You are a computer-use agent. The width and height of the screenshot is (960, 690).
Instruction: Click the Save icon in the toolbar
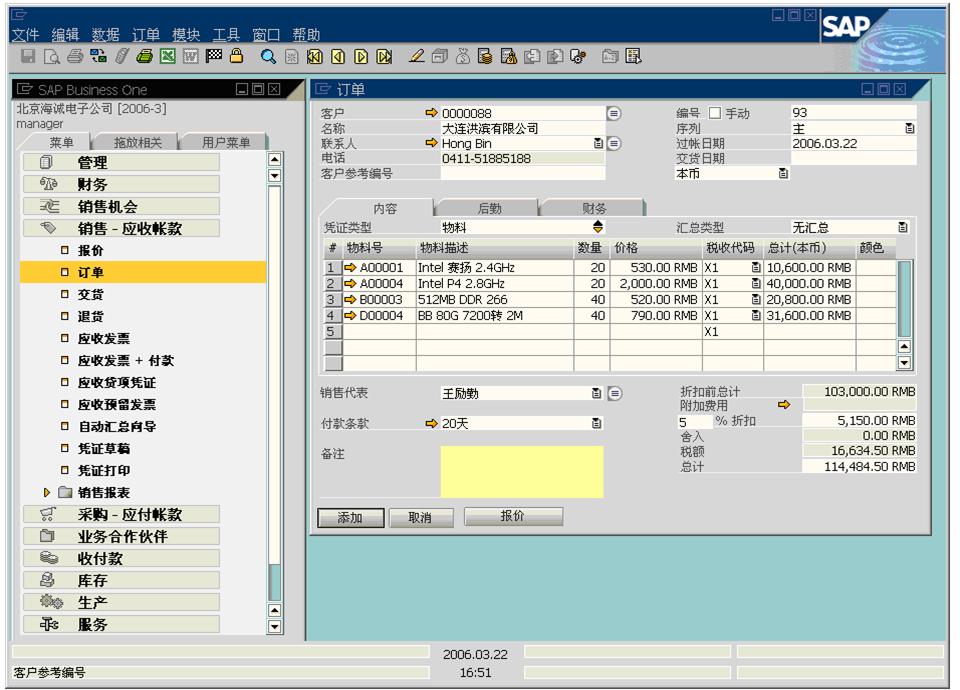click(x=28, y=57)
